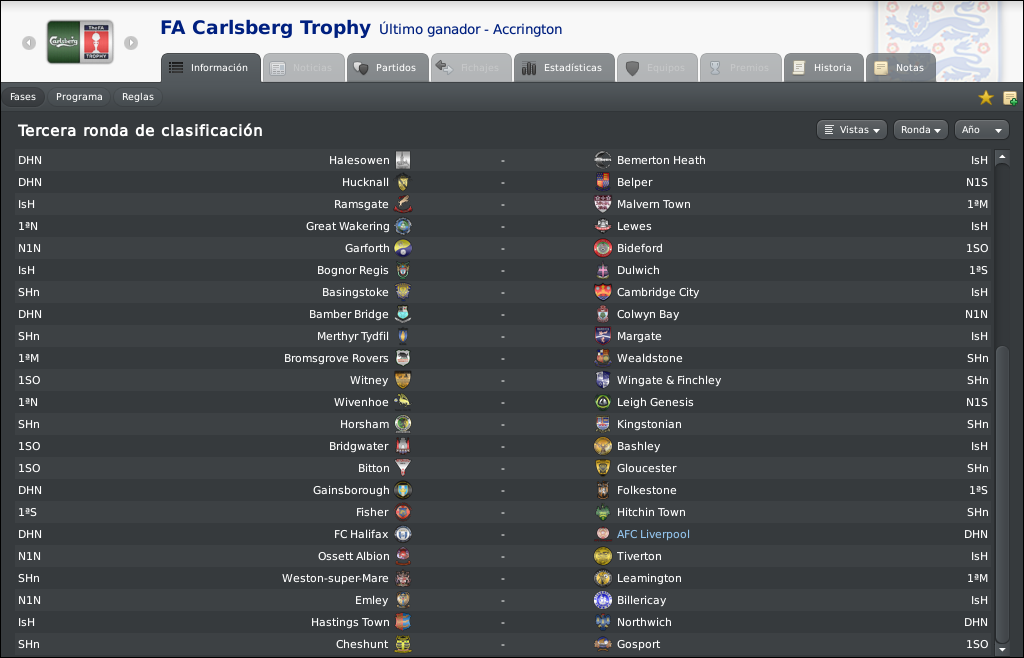This screenshot has height=658, width=1024.
Task: Click the Programa button
Action: point(79,97)
